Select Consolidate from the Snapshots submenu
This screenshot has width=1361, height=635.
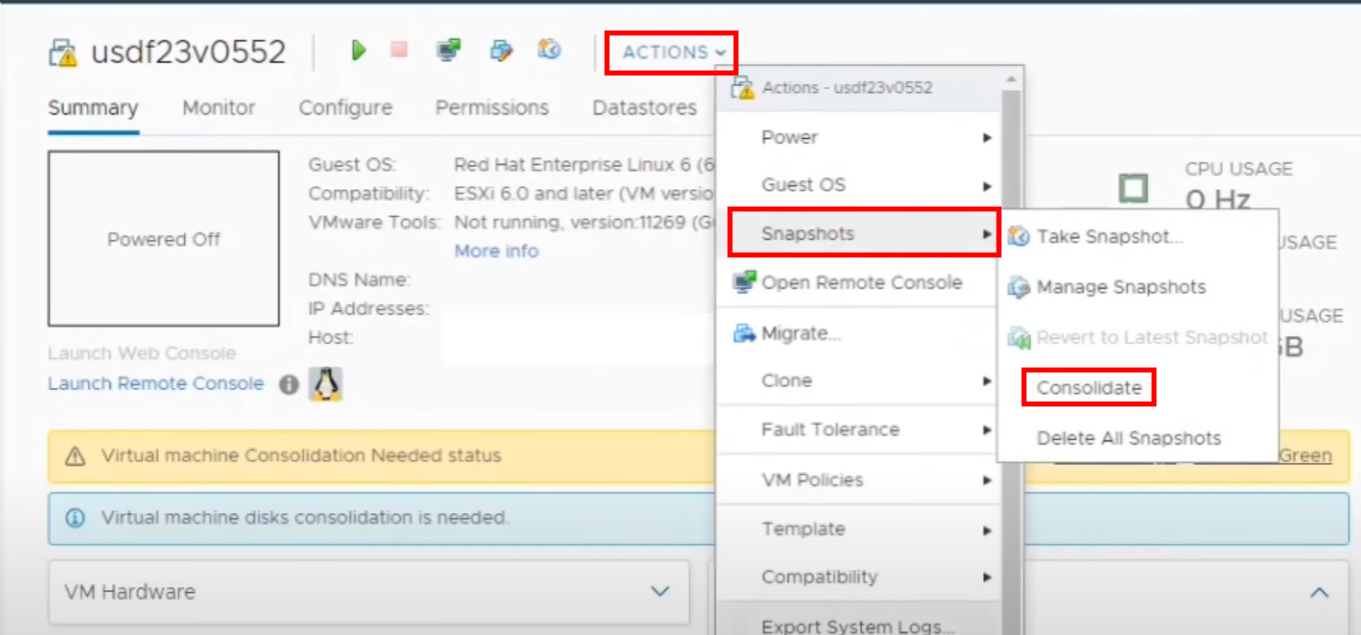1088,387
